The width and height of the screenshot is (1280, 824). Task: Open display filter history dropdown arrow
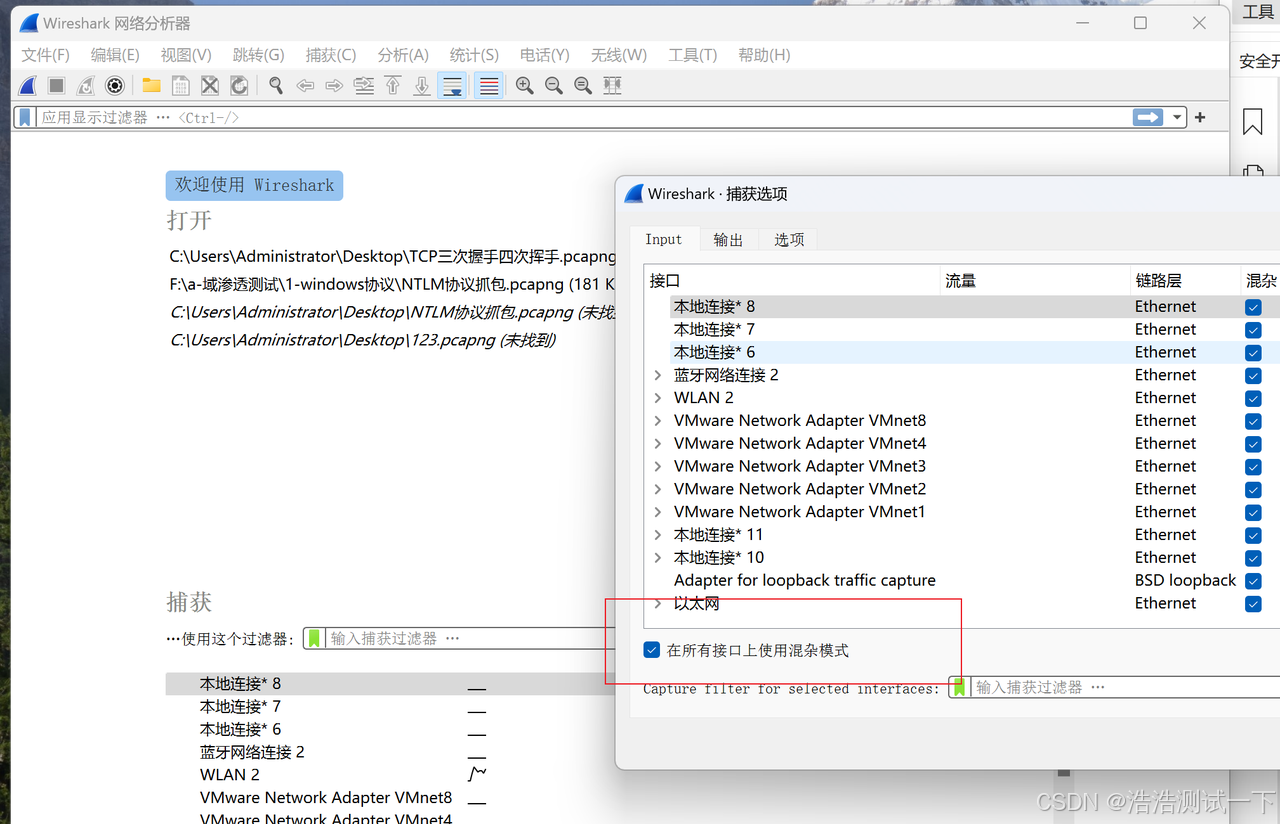(1177, 117)
